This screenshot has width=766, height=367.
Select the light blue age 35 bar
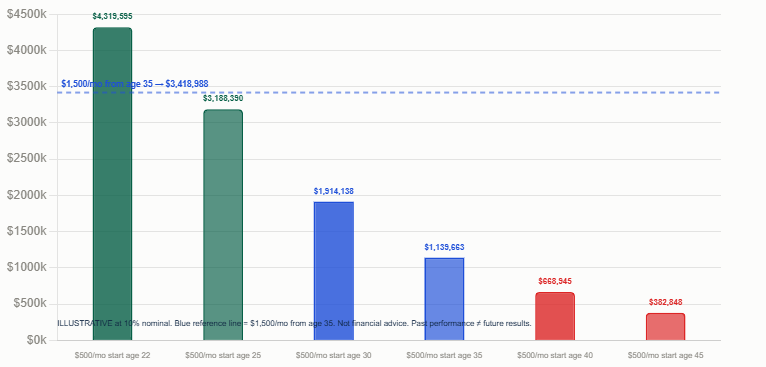coord(444,299)
